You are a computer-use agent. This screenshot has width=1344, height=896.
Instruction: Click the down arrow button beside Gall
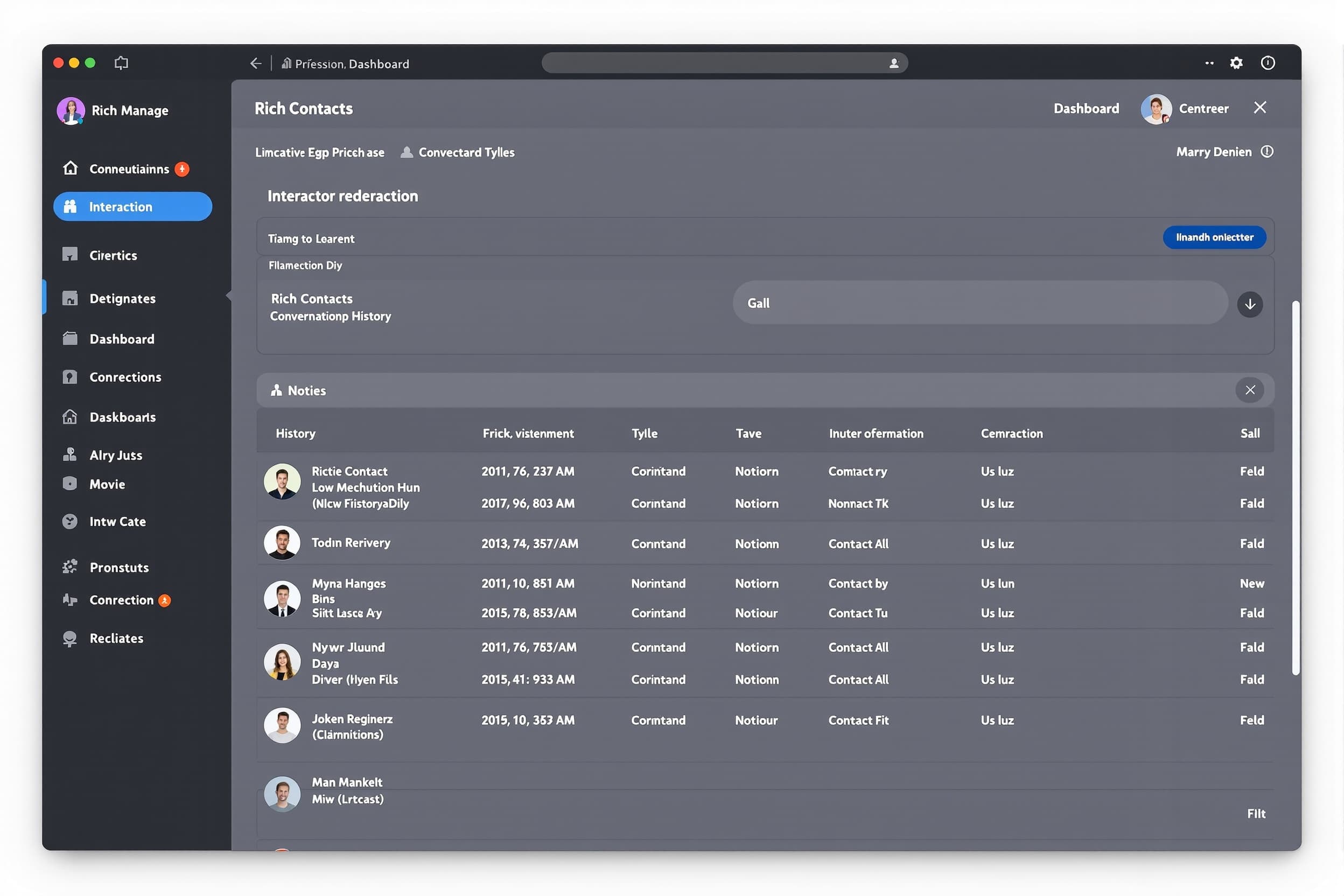coord(1250,304)
